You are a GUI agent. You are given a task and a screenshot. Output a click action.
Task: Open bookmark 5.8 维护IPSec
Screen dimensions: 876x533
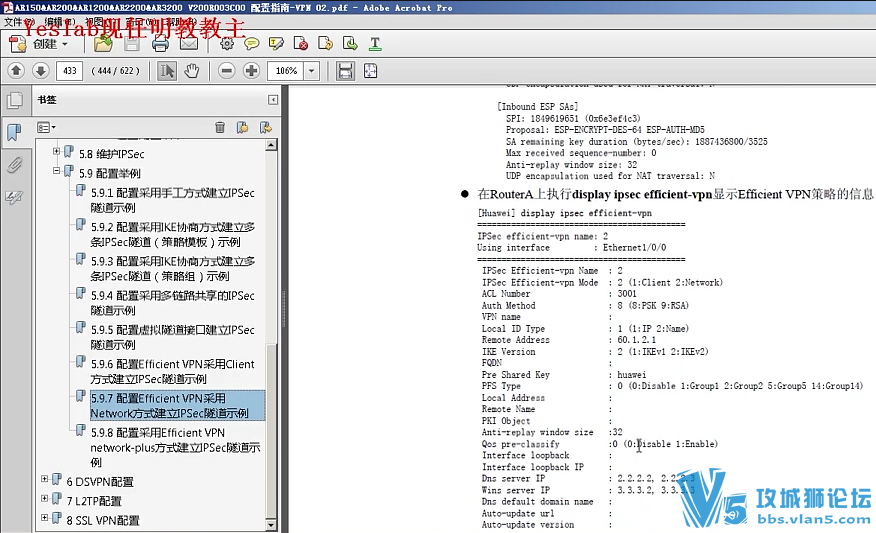(112, 154)
